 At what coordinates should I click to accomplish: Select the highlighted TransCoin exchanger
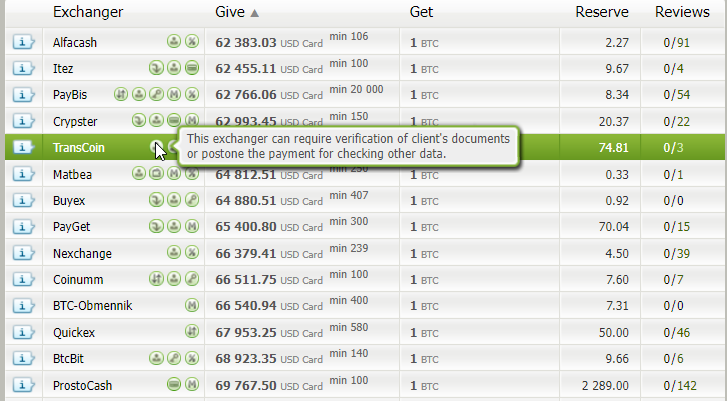pos(79,147)
